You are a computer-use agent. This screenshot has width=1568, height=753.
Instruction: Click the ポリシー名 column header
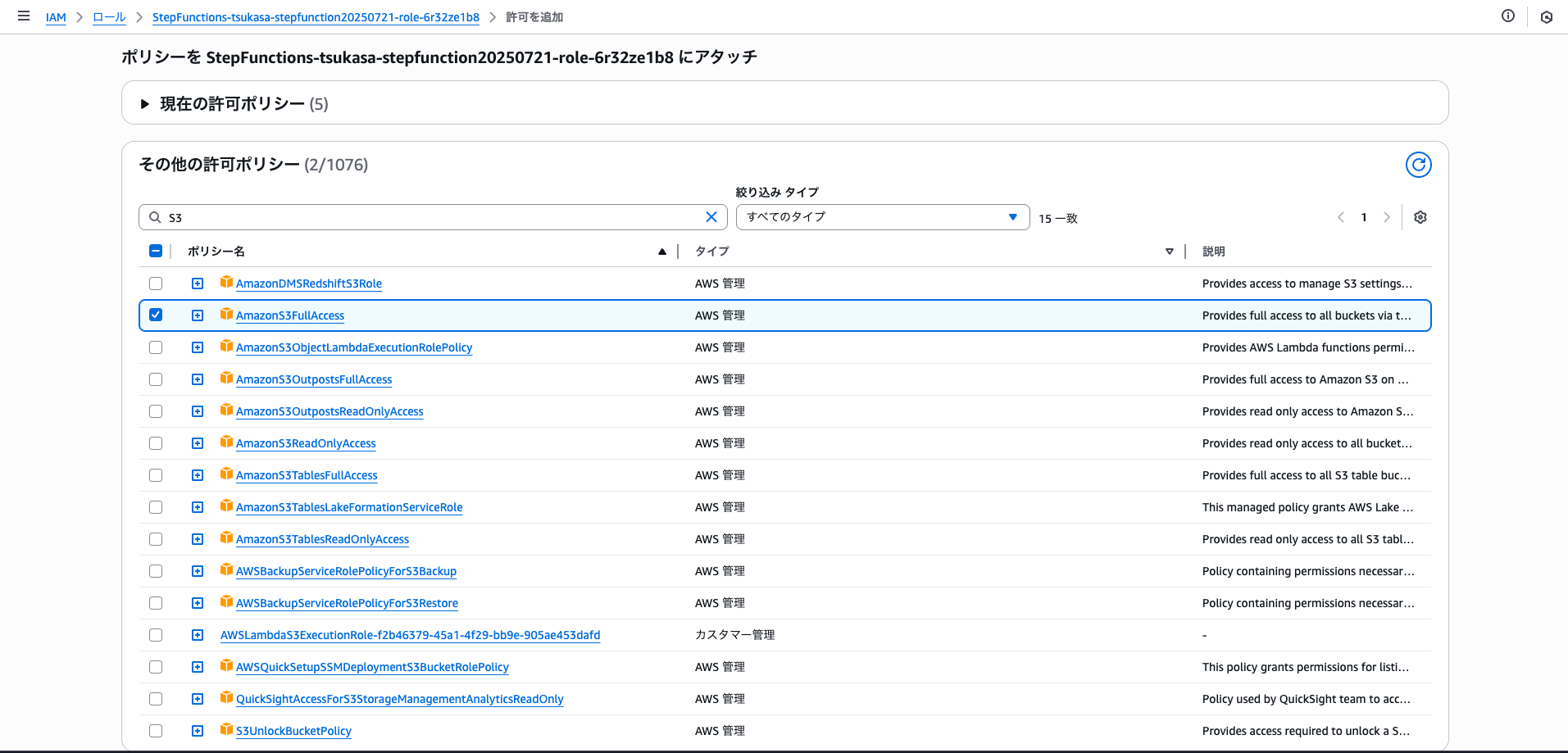tap(216, 252)
